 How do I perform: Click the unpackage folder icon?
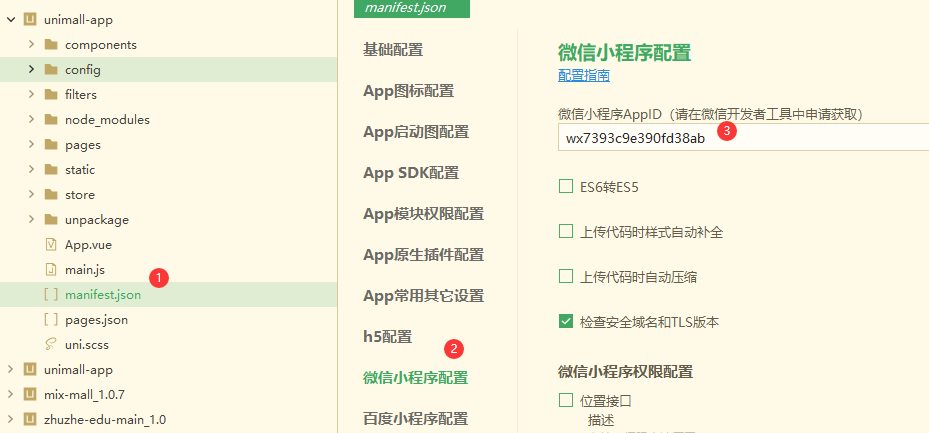[51, 220]
